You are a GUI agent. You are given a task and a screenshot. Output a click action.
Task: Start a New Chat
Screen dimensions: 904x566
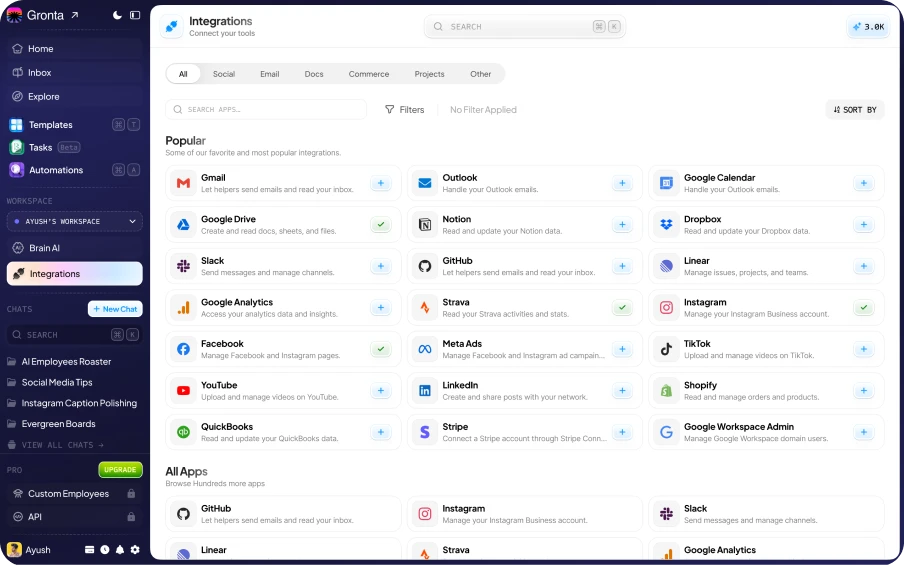click(x=115, y=309)
